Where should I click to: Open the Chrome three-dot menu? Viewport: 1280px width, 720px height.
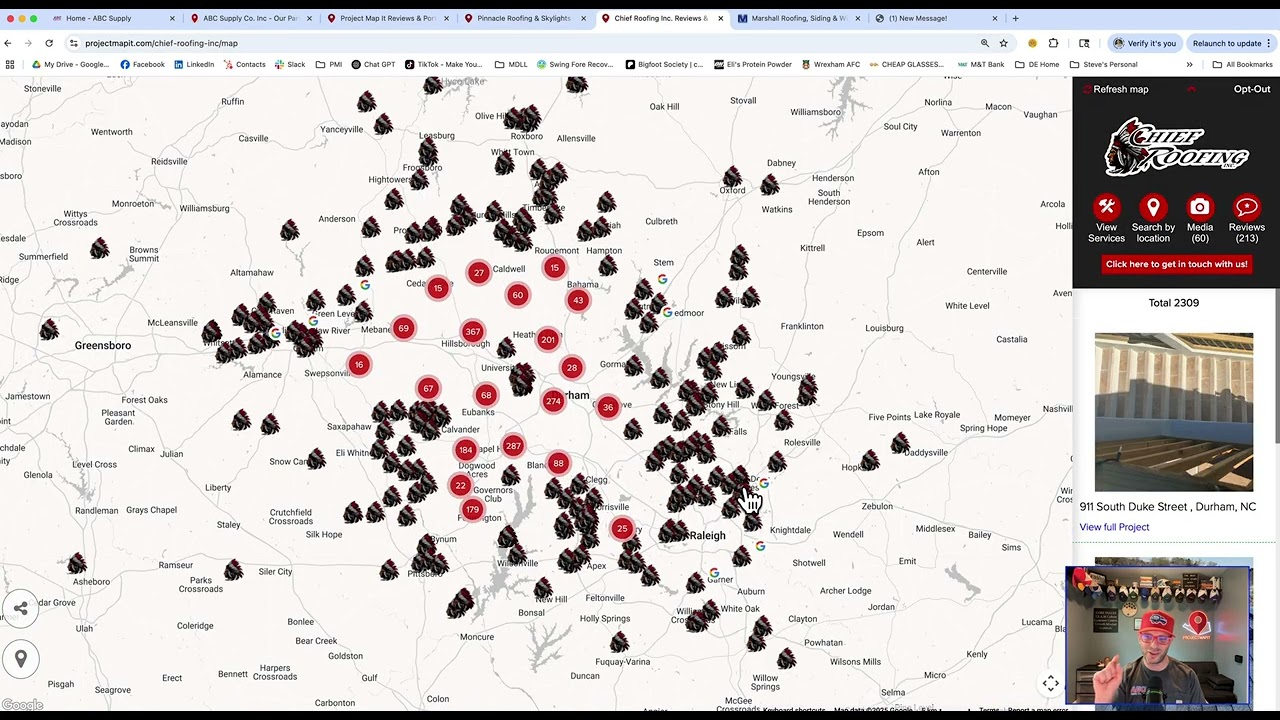click(1269, 43)
